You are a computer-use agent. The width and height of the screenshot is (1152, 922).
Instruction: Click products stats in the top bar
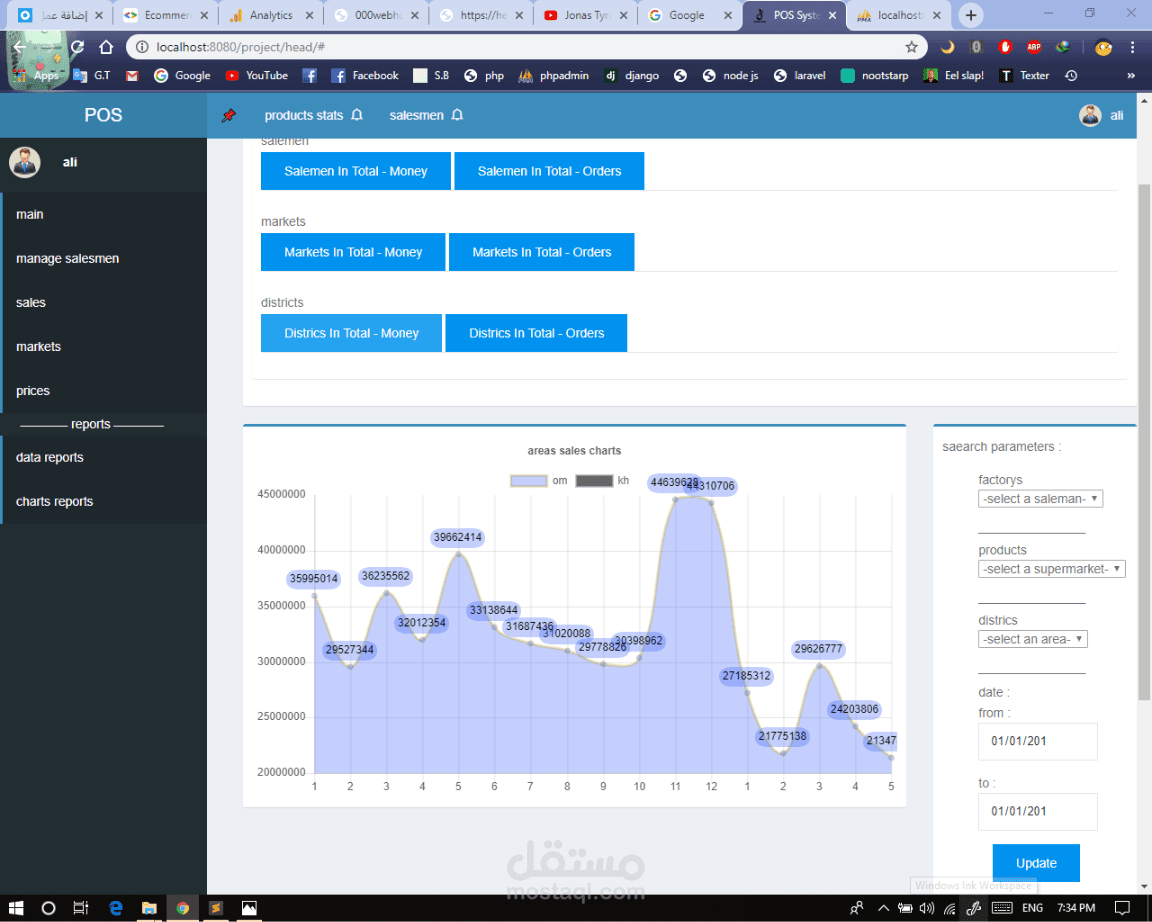point(303,115)
